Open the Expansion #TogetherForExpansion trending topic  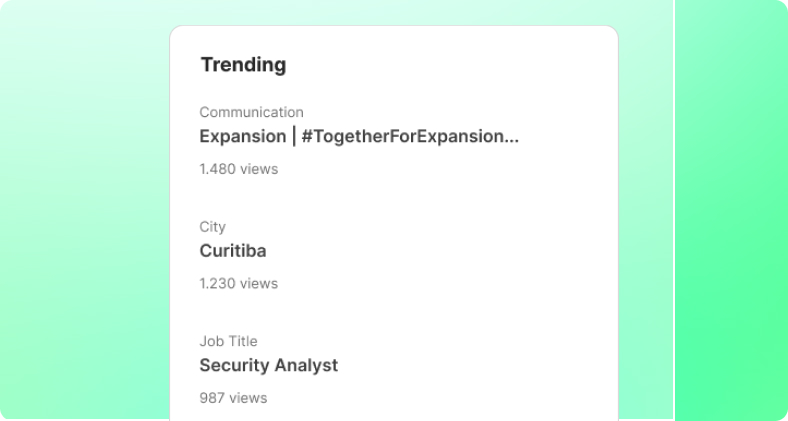[359, 137]
